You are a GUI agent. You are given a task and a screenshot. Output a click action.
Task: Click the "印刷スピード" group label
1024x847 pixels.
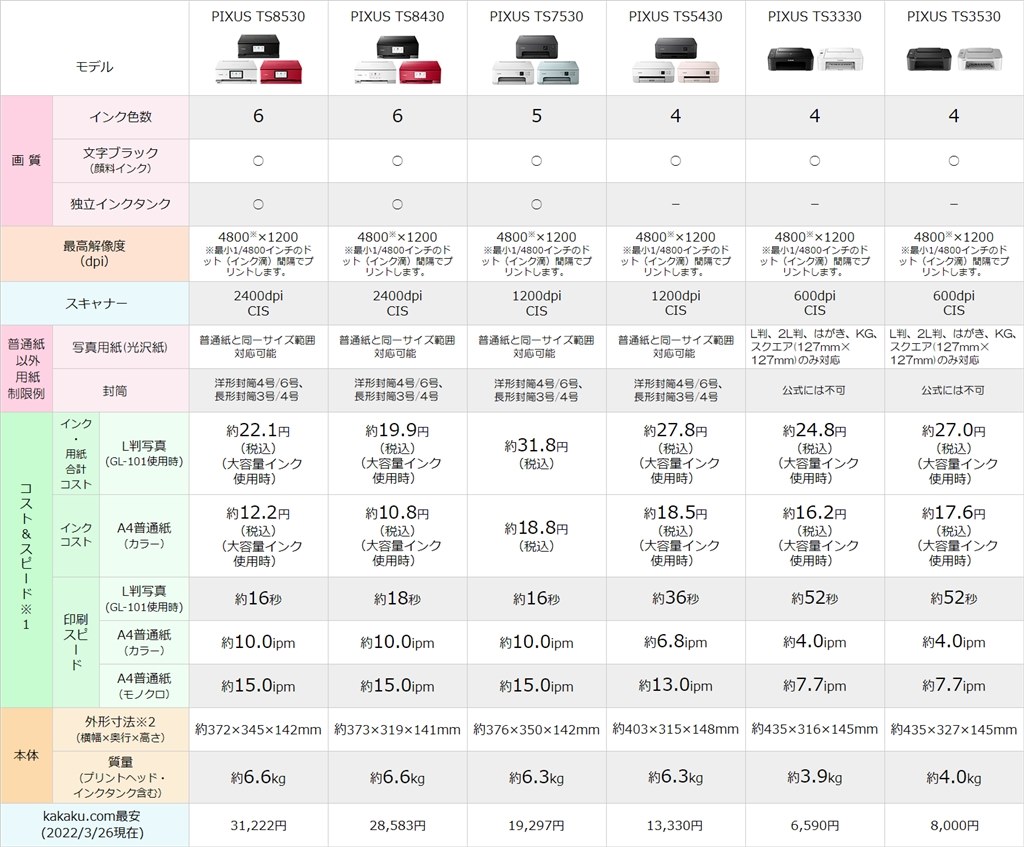pos(76,641)
